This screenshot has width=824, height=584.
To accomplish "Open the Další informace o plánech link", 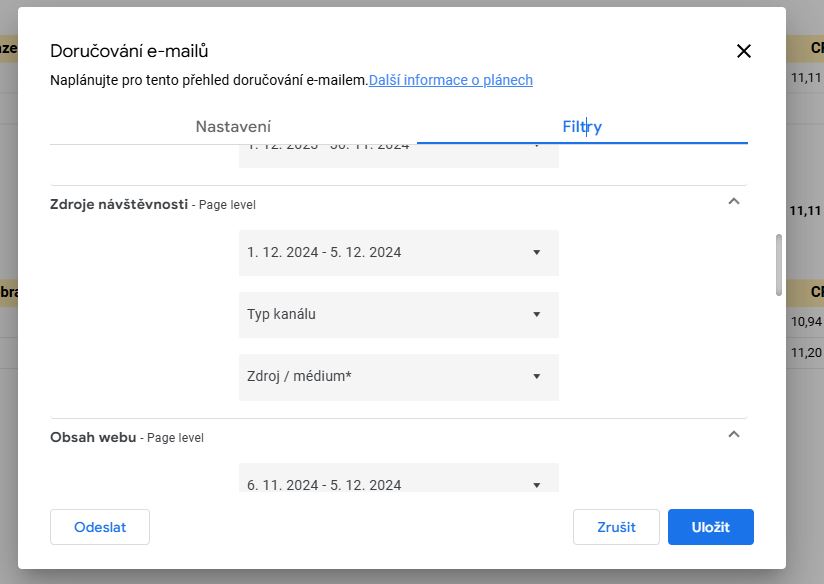I will 450,80.
